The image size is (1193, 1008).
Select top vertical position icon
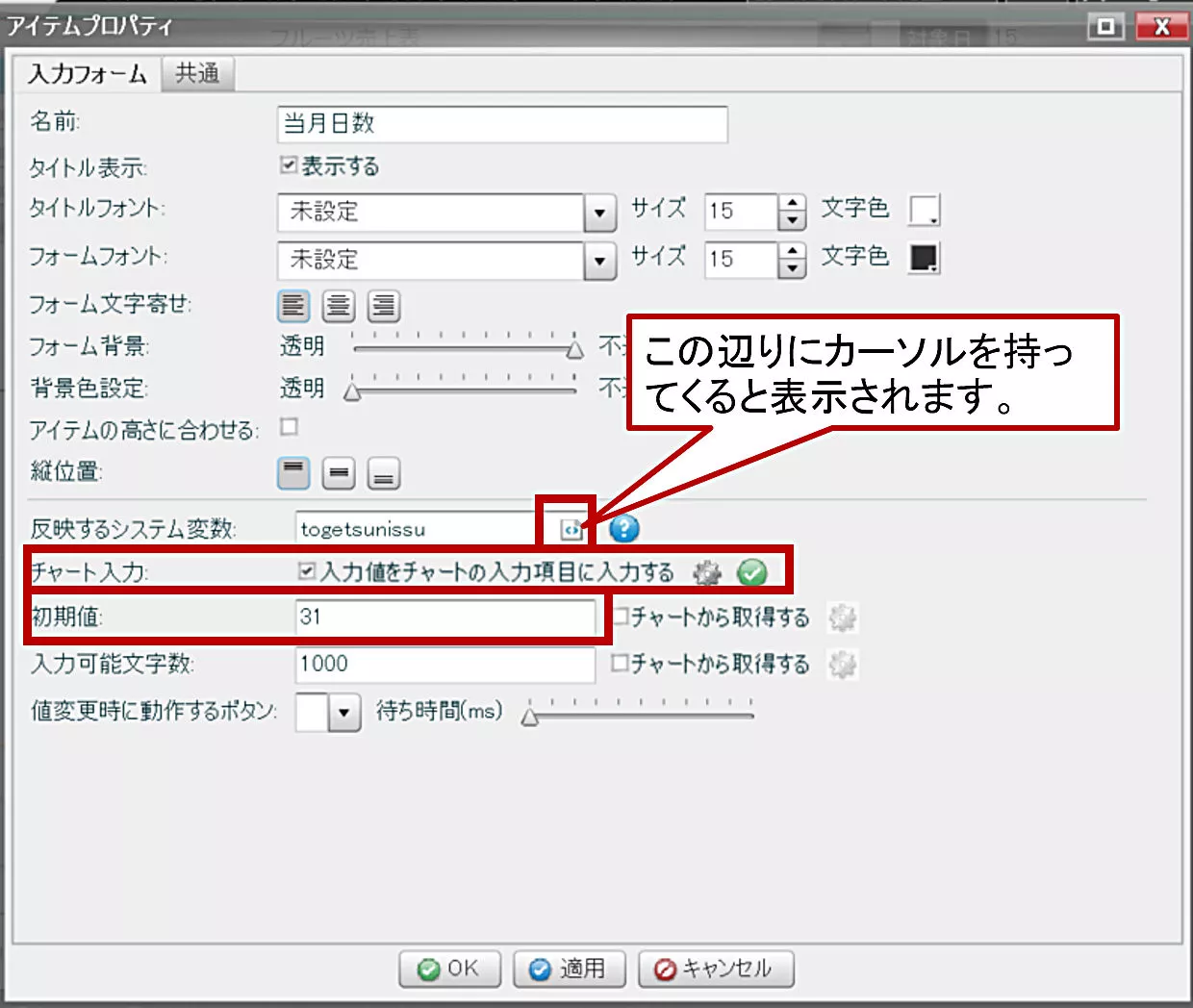293,473
